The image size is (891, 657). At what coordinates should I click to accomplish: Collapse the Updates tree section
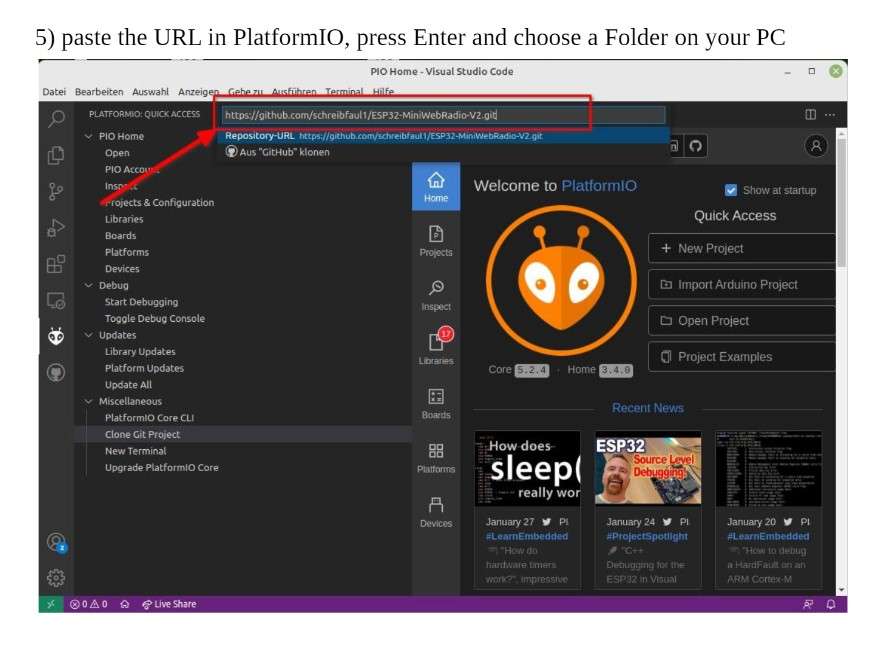89,335
